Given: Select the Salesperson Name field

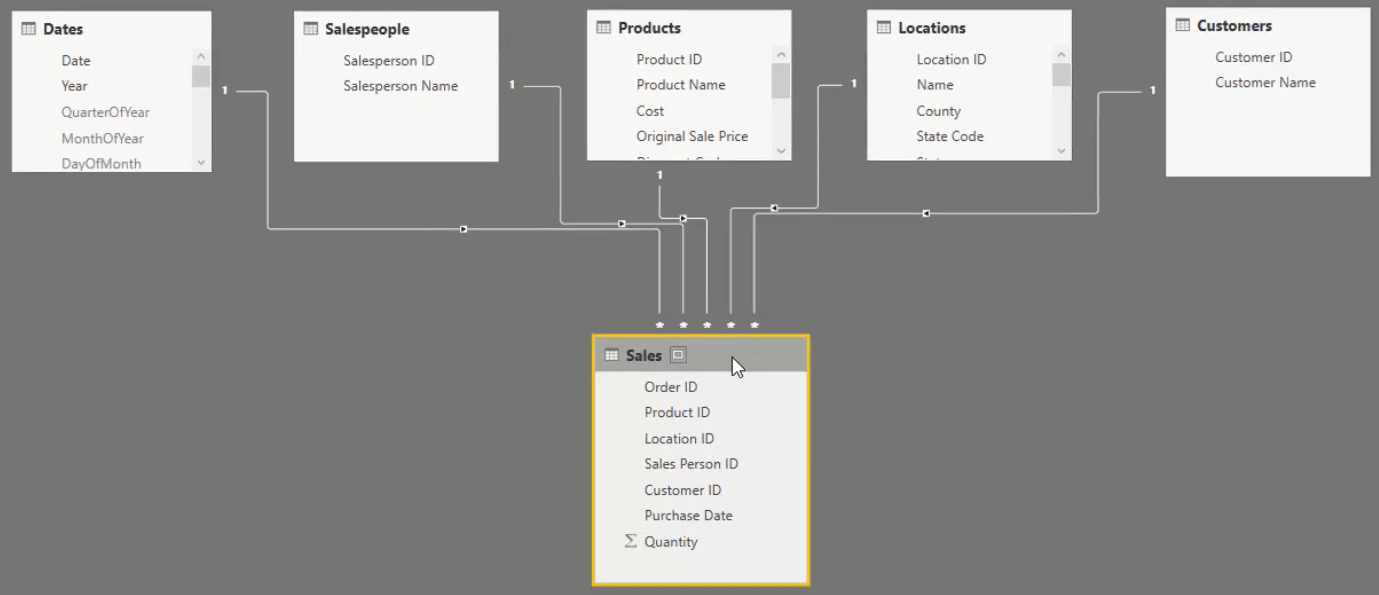Looking at the screenshot, I should click(x=401, y=86).
